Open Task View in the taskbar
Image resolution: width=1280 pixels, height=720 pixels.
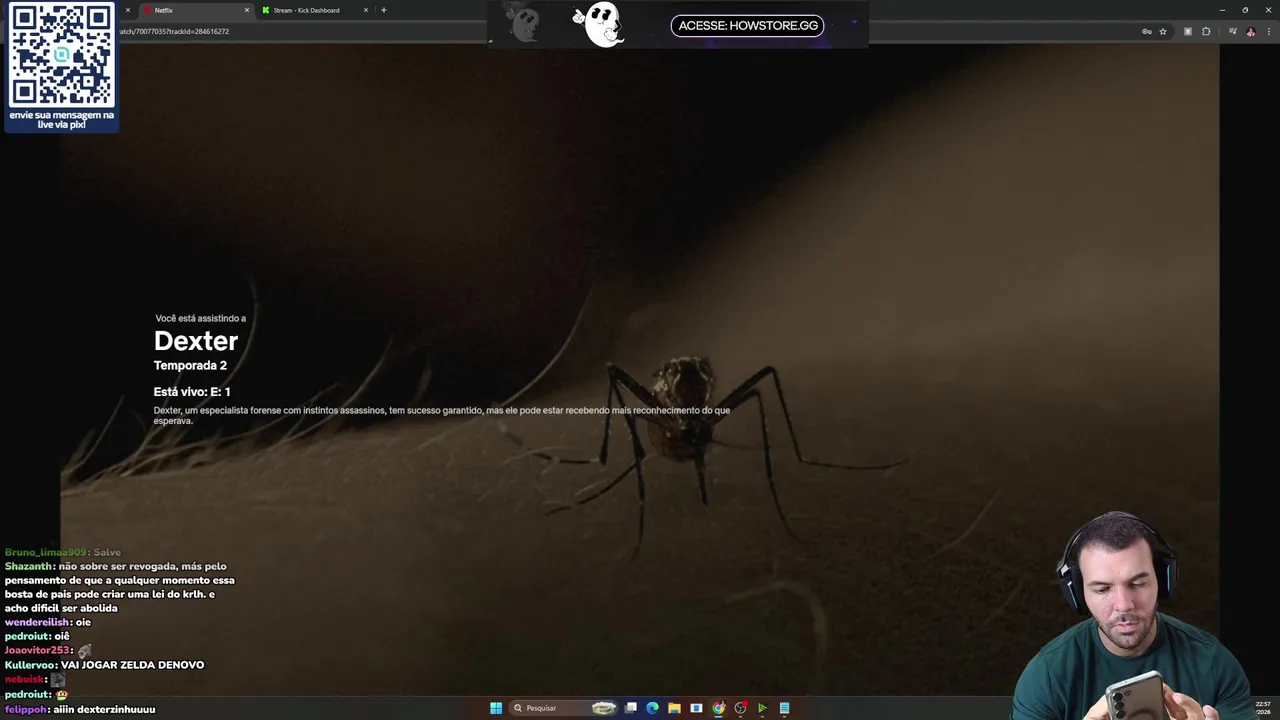631,708
